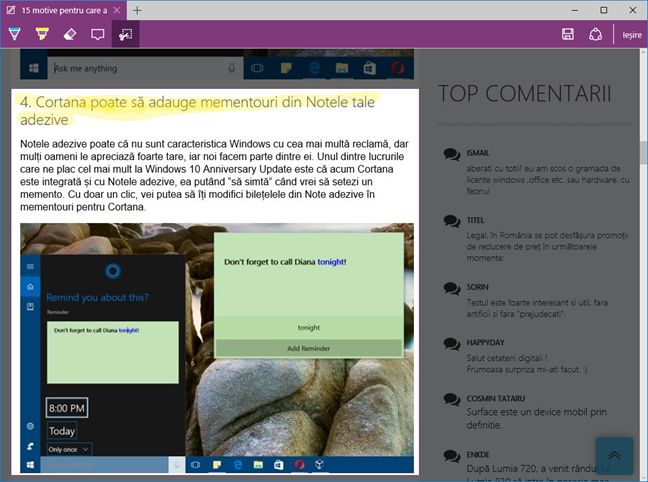Click the Cortana feedback icon
This screenshot has width=648, height=482.
tap(30, 446)
